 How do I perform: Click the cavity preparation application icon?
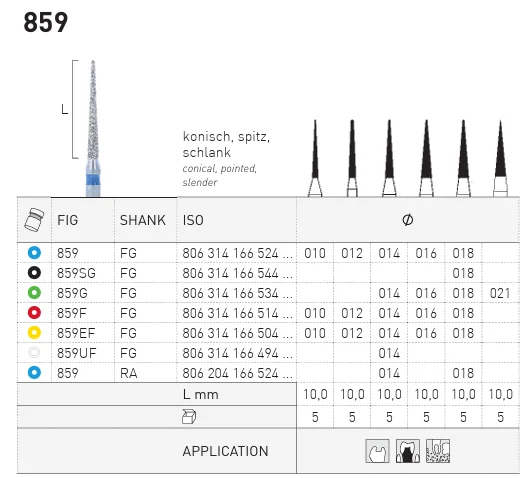point(377,451)
